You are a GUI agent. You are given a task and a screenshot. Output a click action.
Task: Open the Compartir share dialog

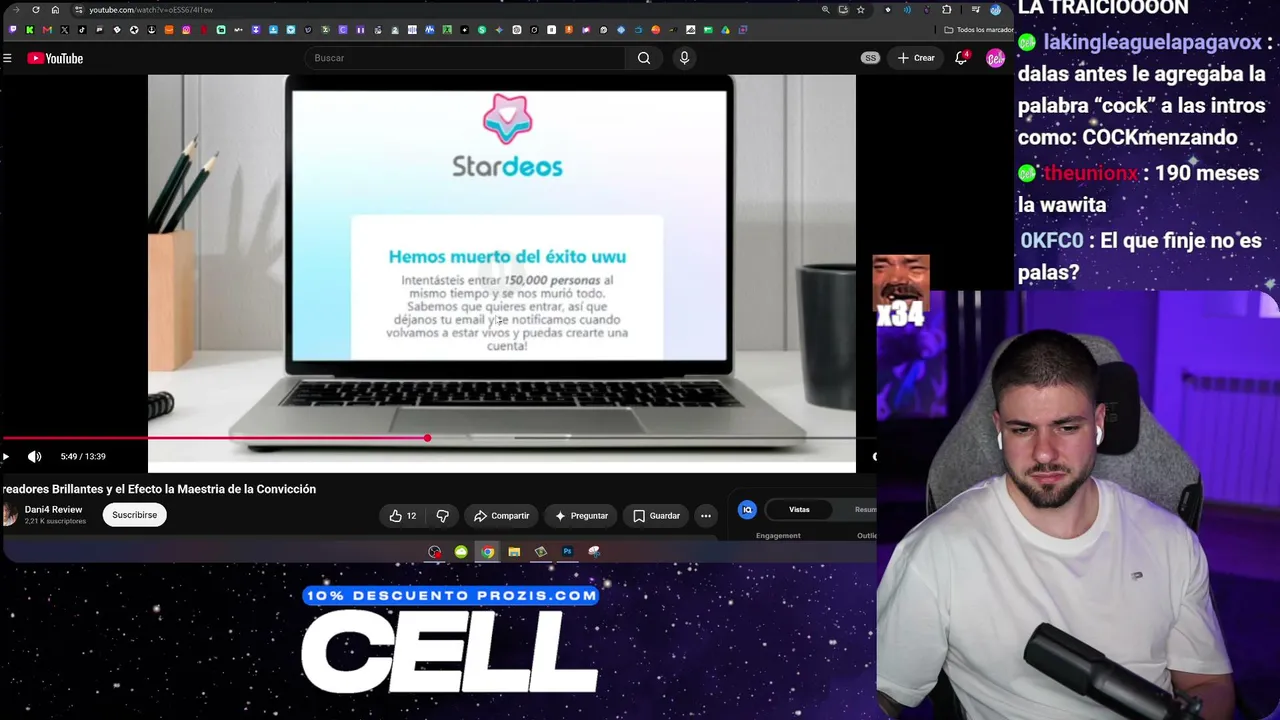tap(501, 516)
